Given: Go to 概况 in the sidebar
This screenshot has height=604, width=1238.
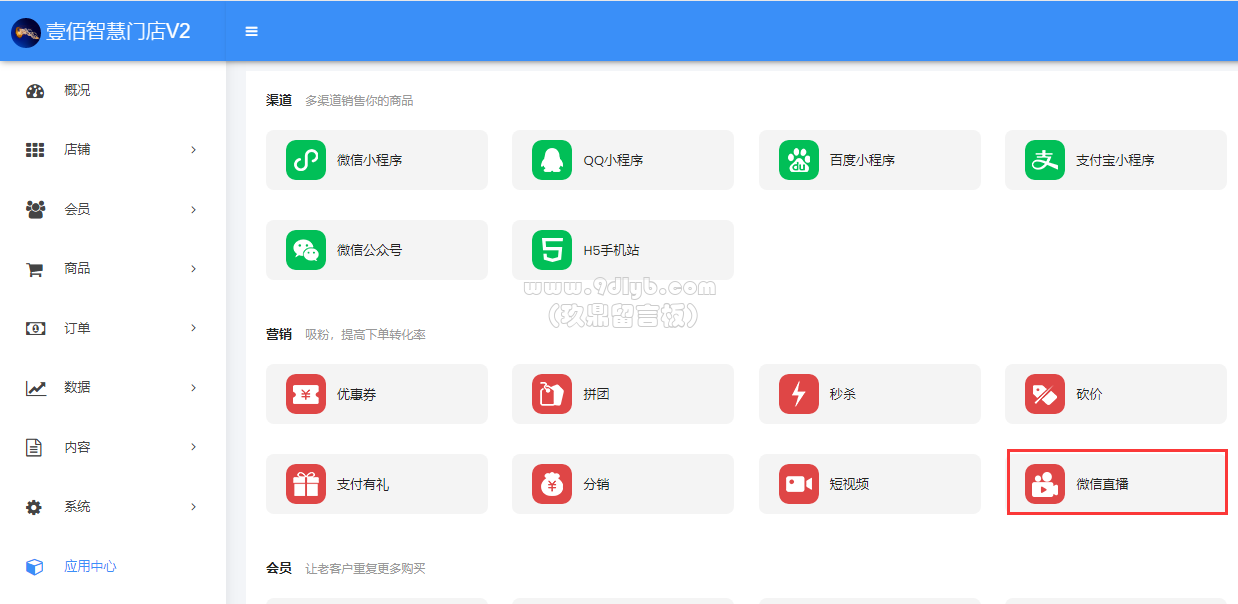Looking at the screenshot, I should (x=77, y=90).
